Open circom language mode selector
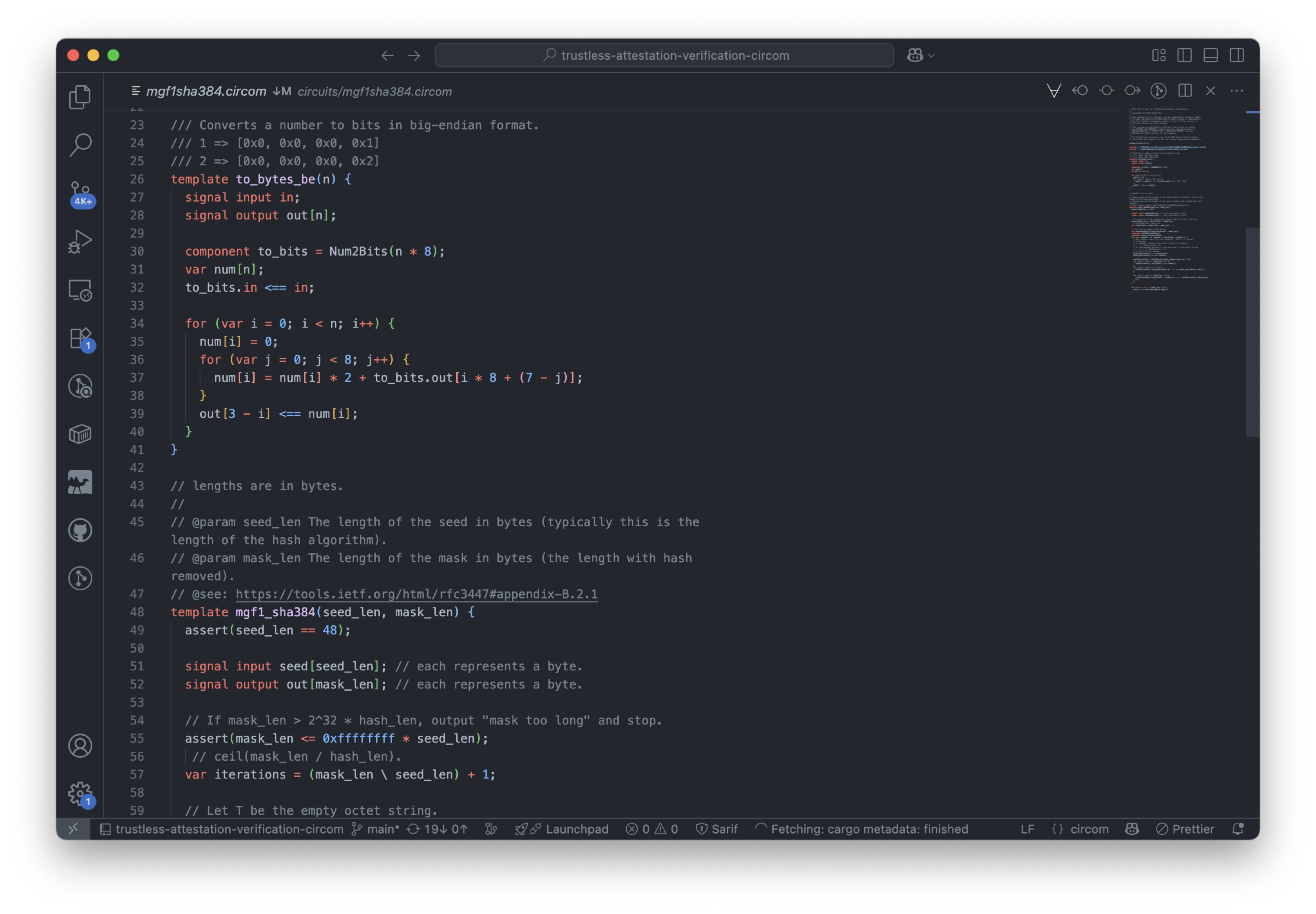The width and height of the screenshot is (1316, 914). pos(1089,829)
